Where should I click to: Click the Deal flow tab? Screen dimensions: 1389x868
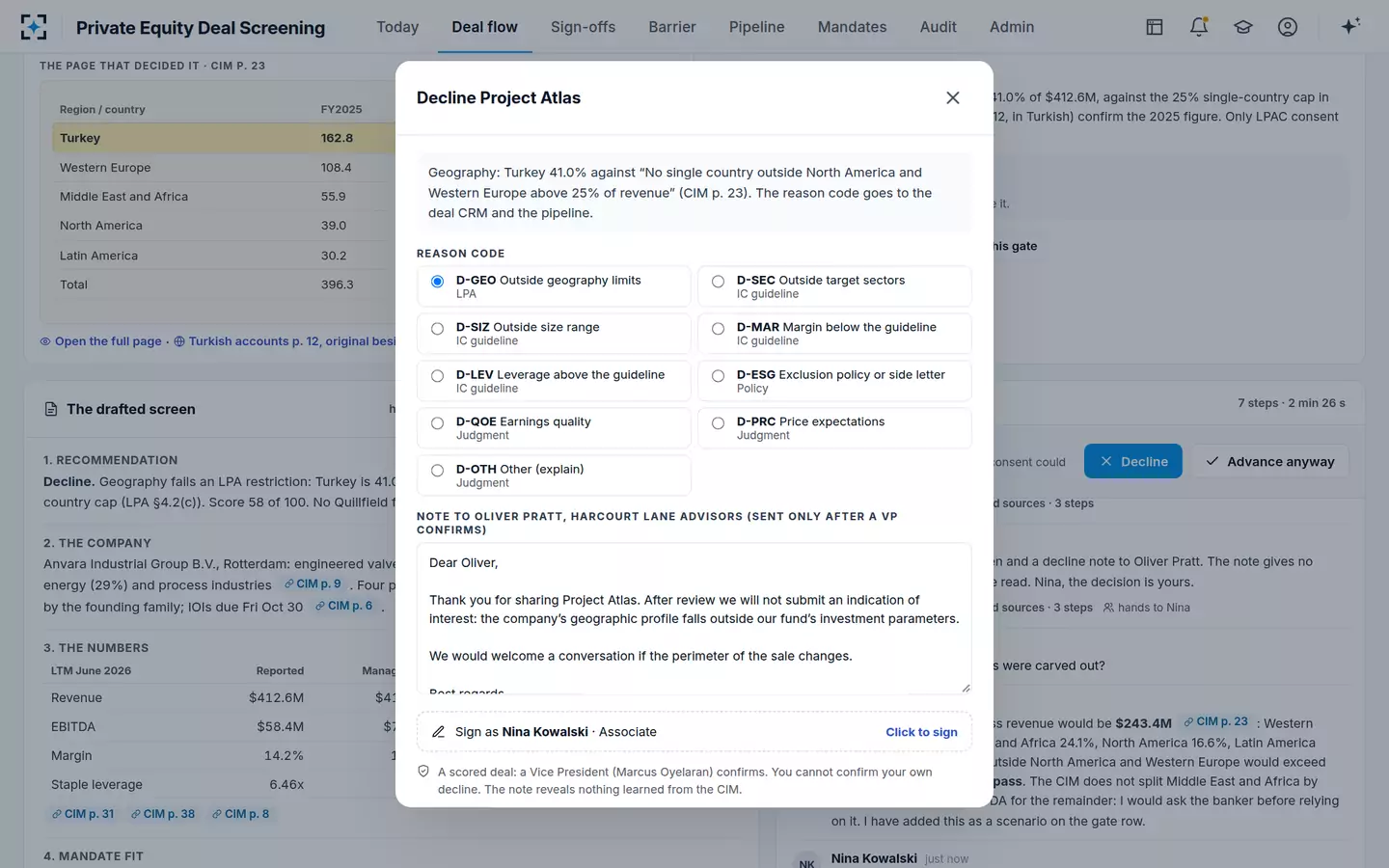coord(484,27)
